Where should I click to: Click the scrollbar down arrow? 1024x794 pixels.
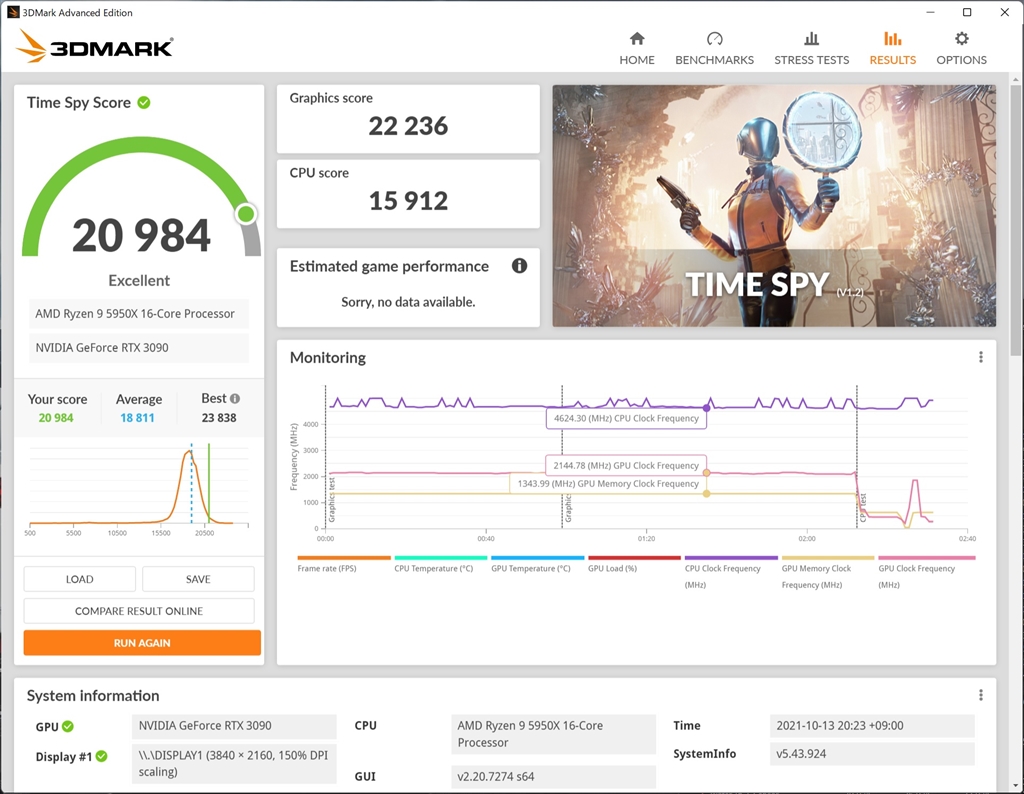click(1015, 786)
